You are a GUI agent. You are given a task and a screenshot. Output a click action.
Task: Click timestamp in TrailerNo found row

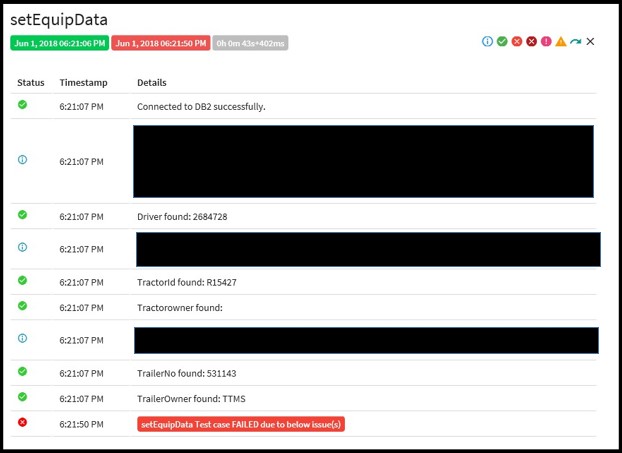[81, 373]
